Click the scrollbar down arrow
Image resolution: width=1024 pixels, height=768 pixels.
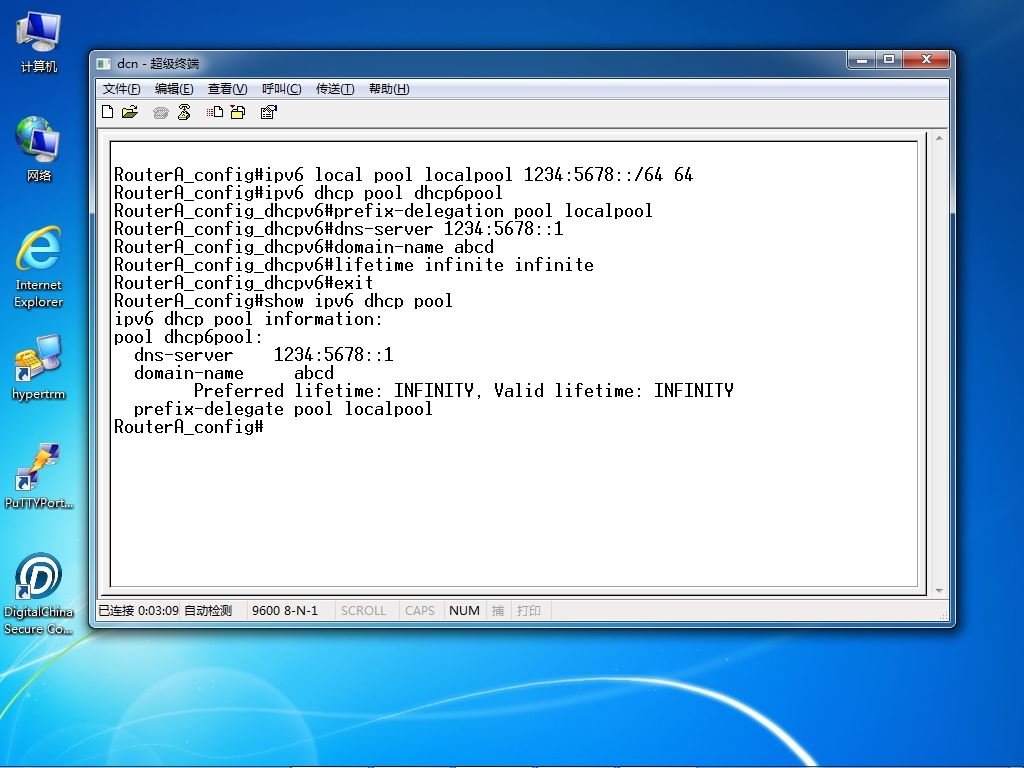(x=938, y=590)
